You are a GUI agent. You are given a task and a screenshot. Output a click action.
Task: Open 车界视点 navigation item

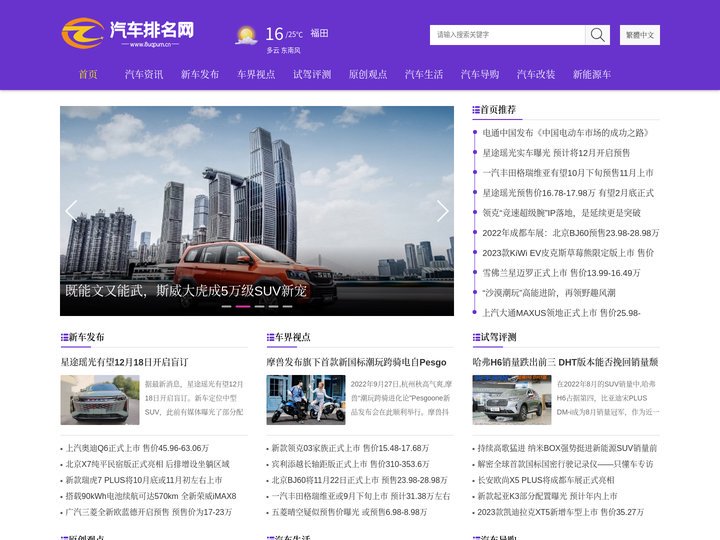pyautogui.click(x=256, y=74)
